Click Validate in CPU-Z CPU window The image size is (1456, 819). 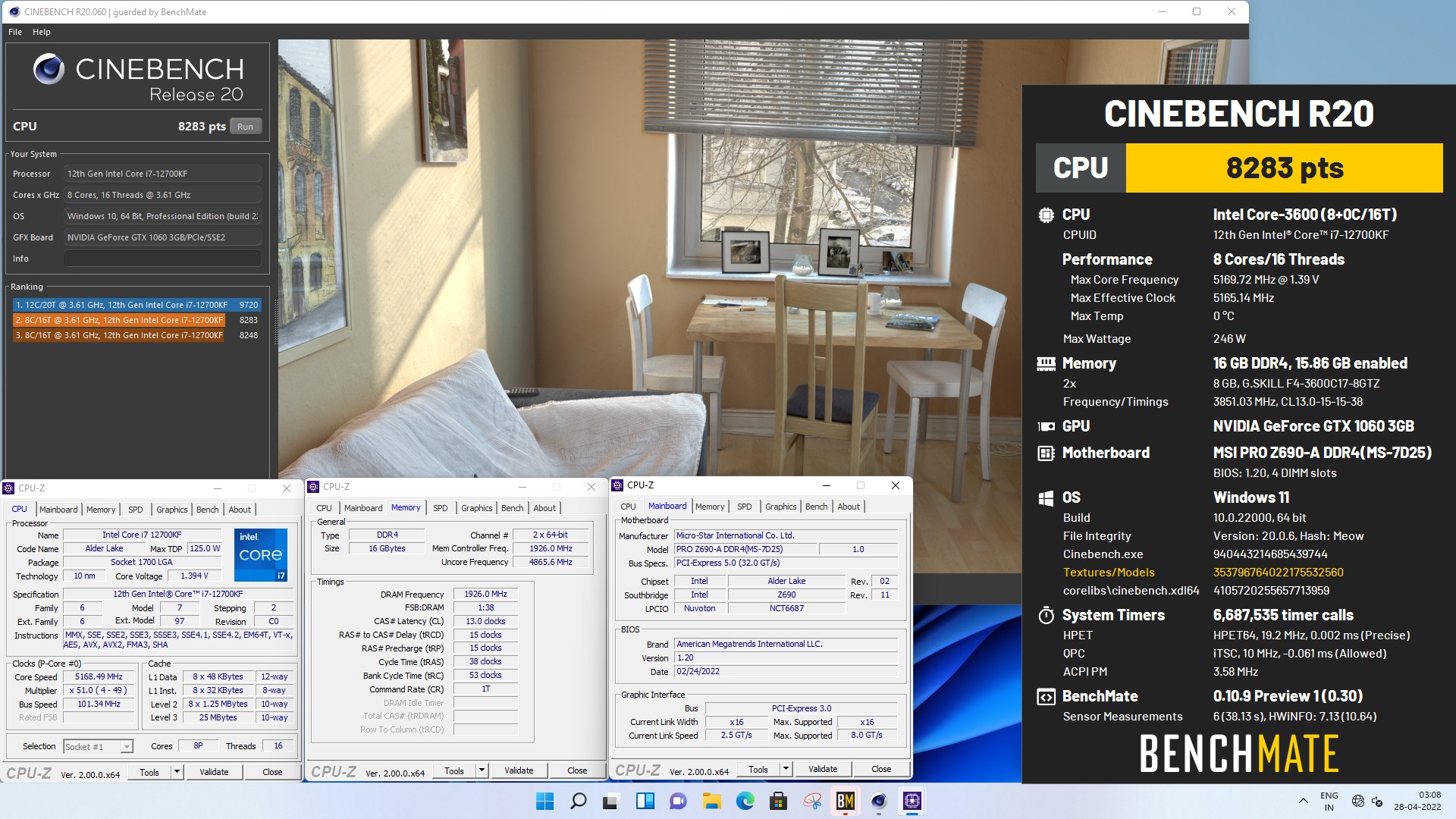[214, 772]
